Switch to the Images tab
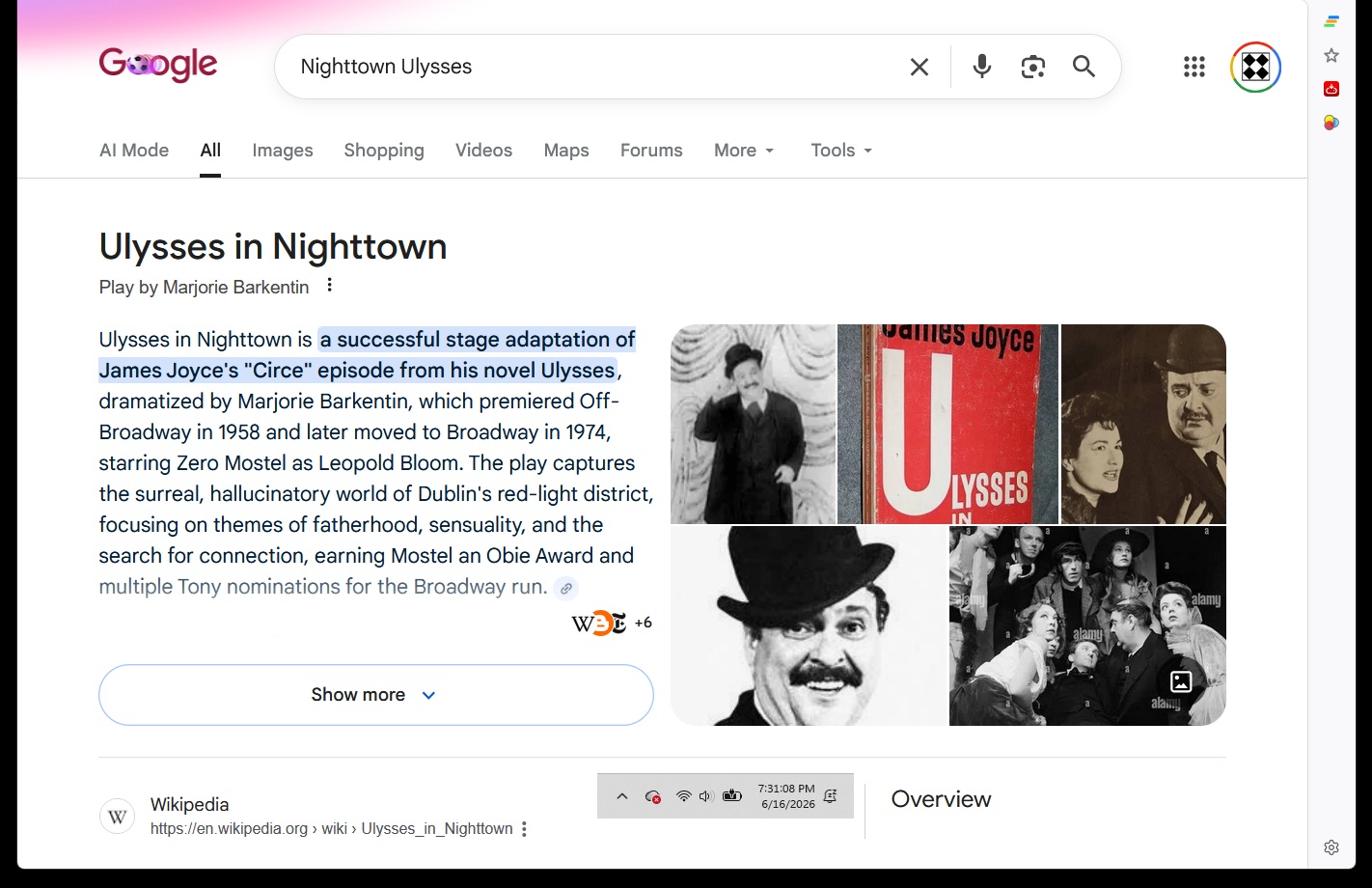The image size is (1372, 888). click(x=283, y=151)
